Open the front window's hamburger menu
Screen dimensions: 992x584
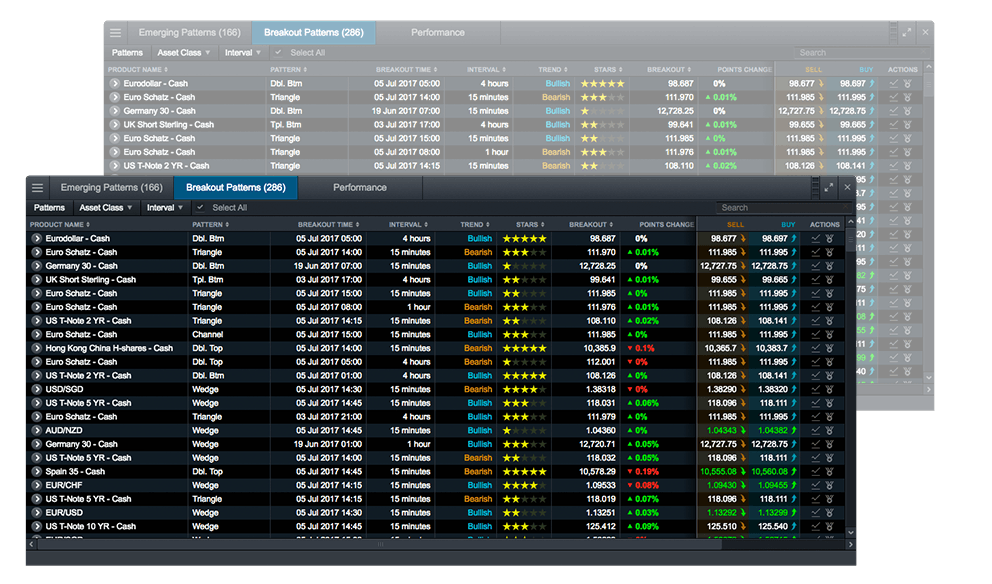[x=38, y=188]
